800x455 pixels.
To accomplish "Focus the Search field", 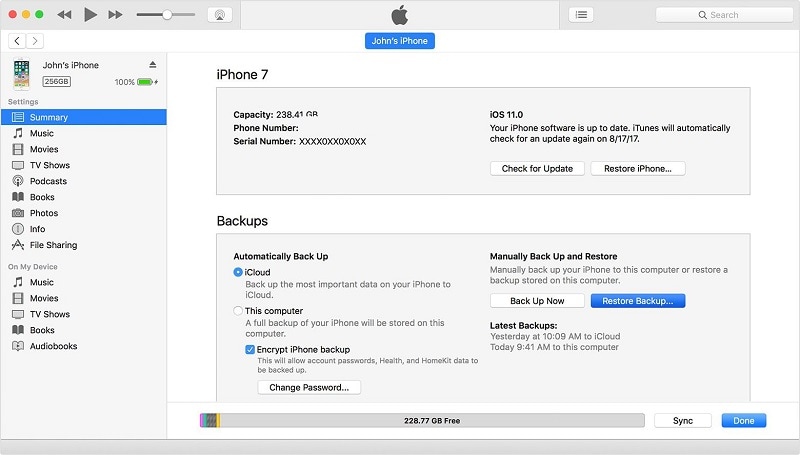I will [724, 15].
